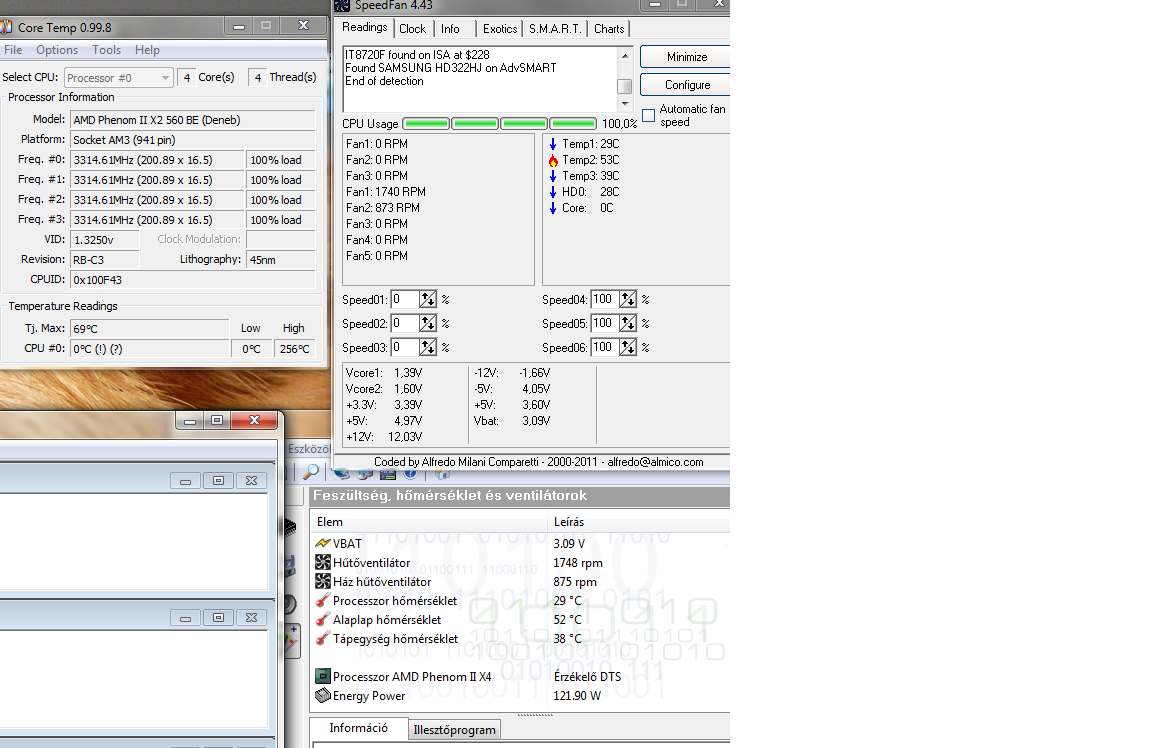Open the Options menu in Core Temp
Image resolution: width=1152 pixels, height=748 pixels.
[57, 50]
